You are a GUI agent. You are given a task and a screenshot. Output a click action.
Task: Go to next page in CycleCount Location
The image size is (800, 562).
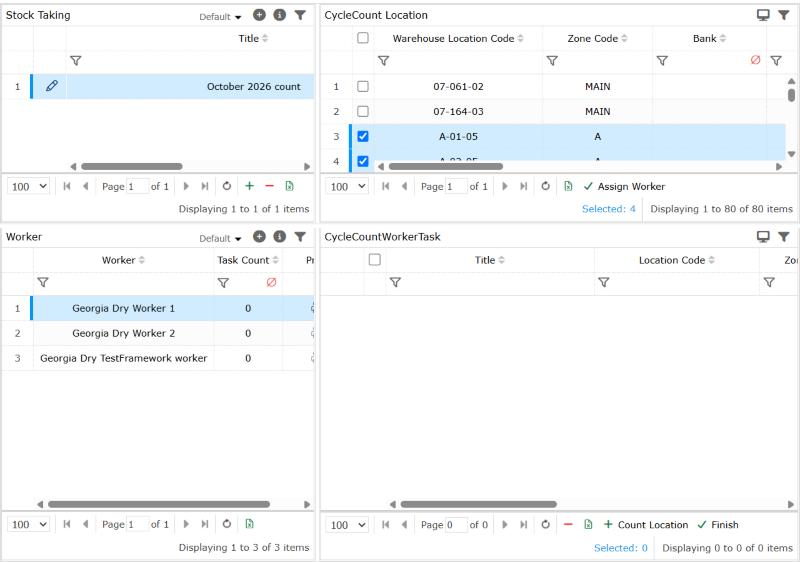click(505, 186)
